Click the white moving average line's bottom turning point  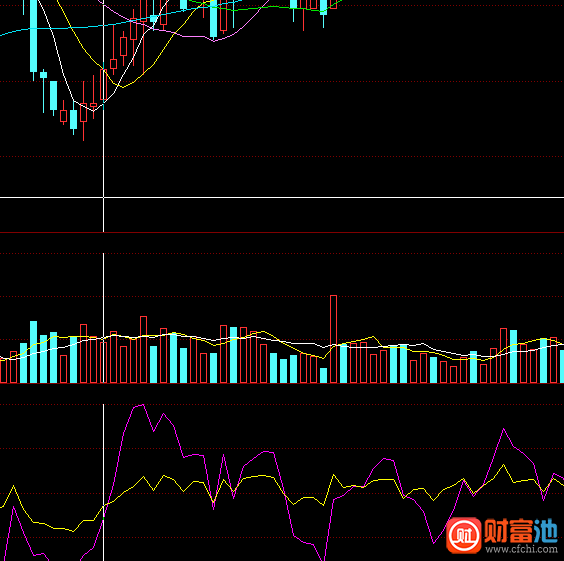tap(93, 111)
